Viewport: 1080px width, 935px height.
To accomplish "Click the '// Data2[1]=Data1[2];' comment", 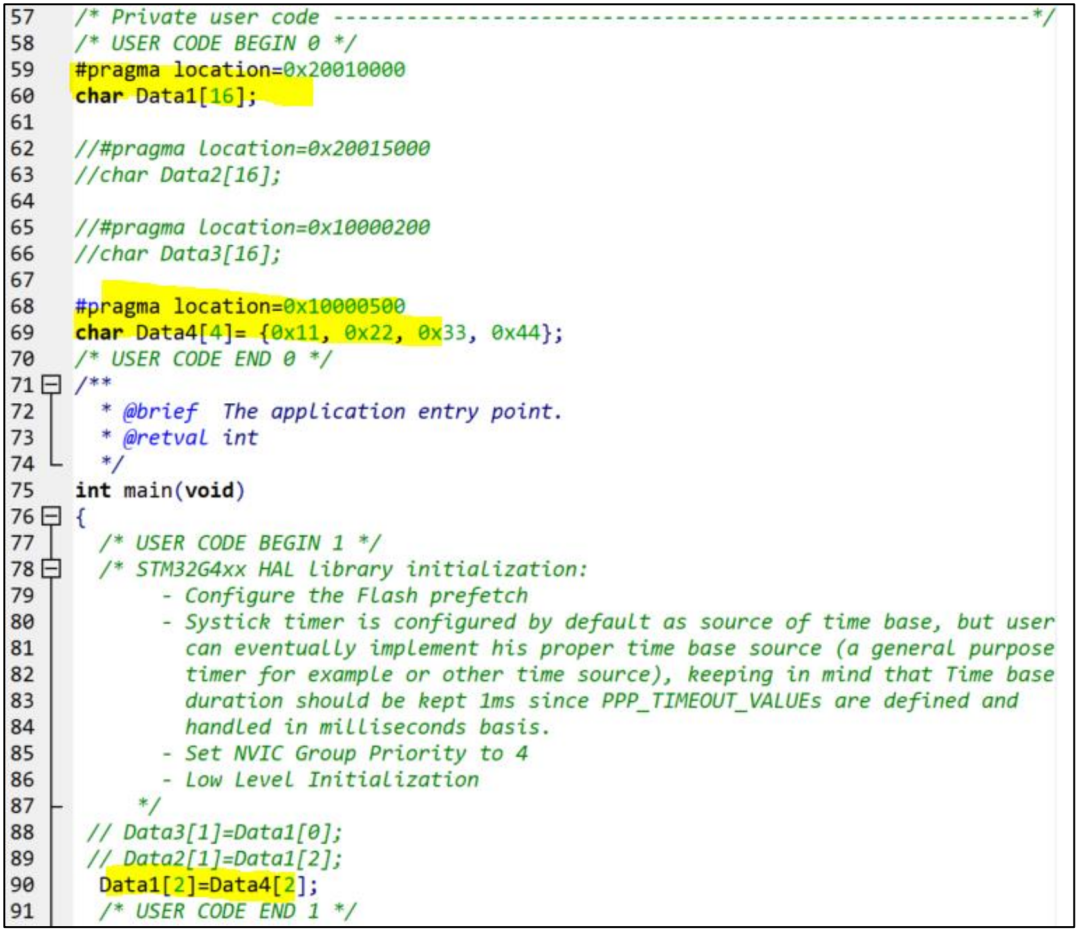I will (x=214, y=859).
